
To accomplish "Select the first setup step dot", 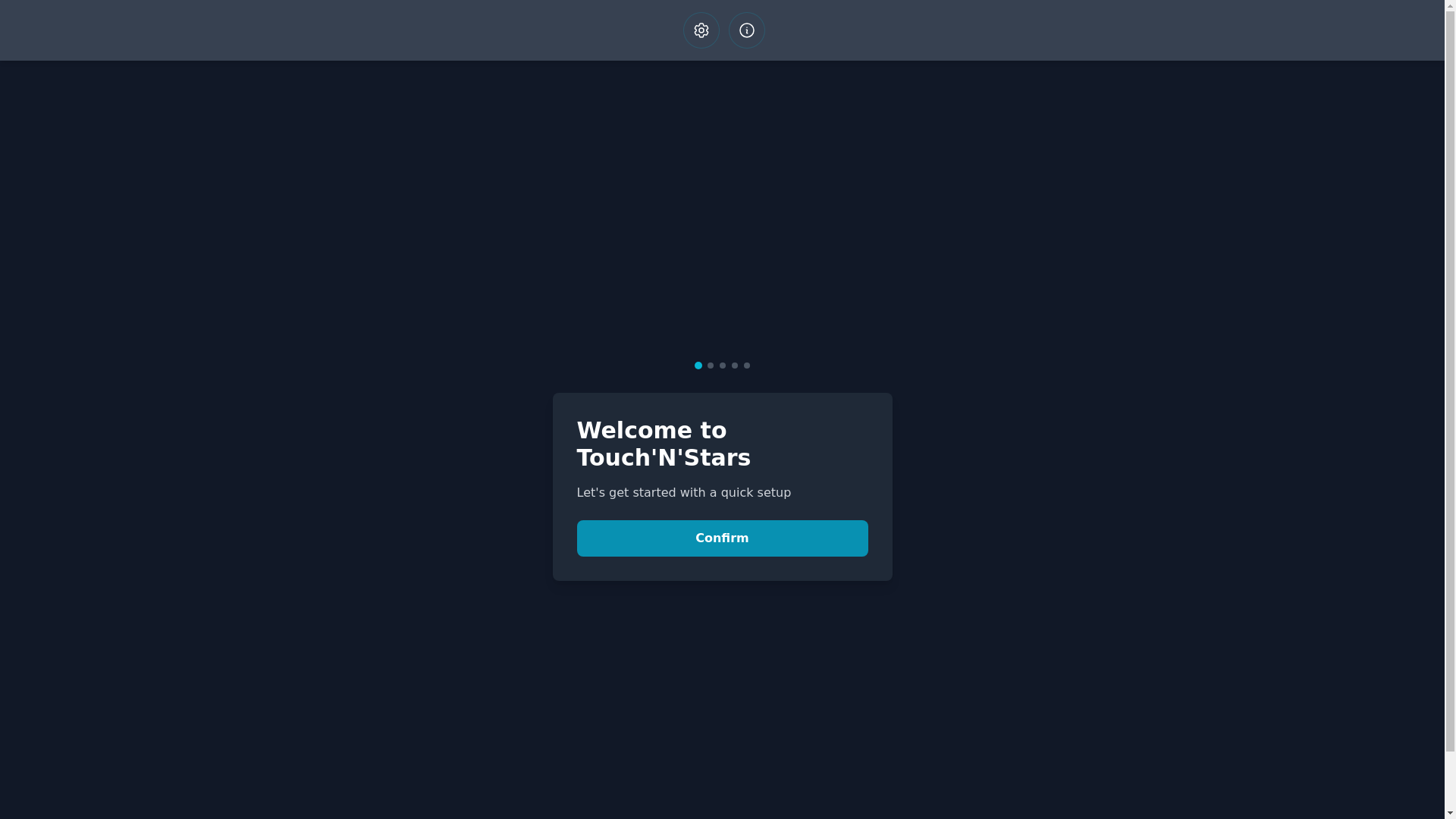I will 698,366.
